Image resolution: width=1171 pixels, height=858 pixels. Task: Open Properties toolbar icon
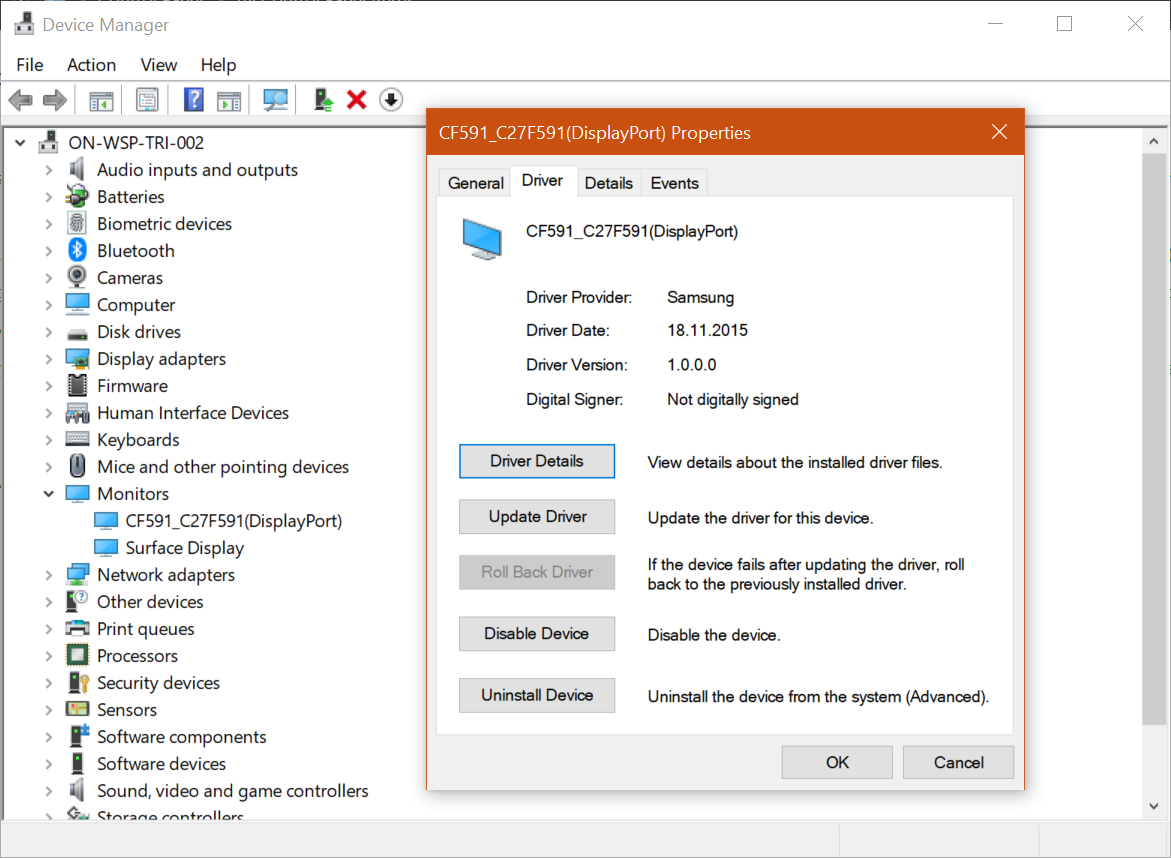click(147, 99)
